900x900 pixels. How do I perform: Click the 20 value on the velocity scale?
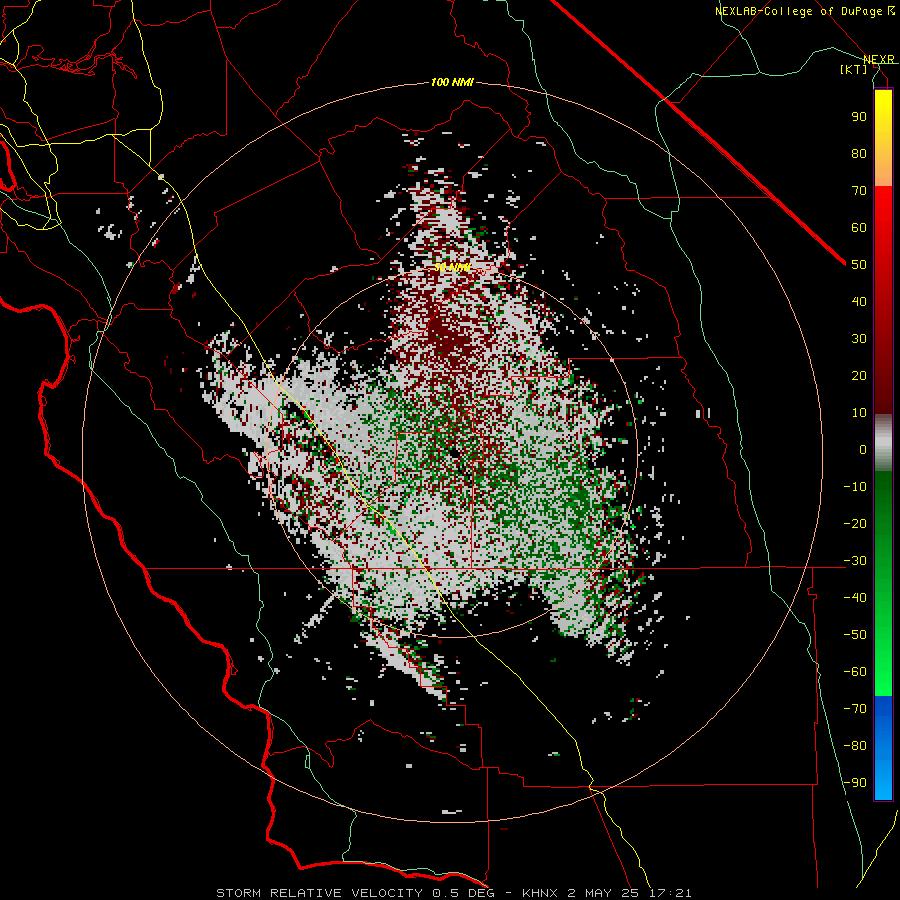(859, 376)
